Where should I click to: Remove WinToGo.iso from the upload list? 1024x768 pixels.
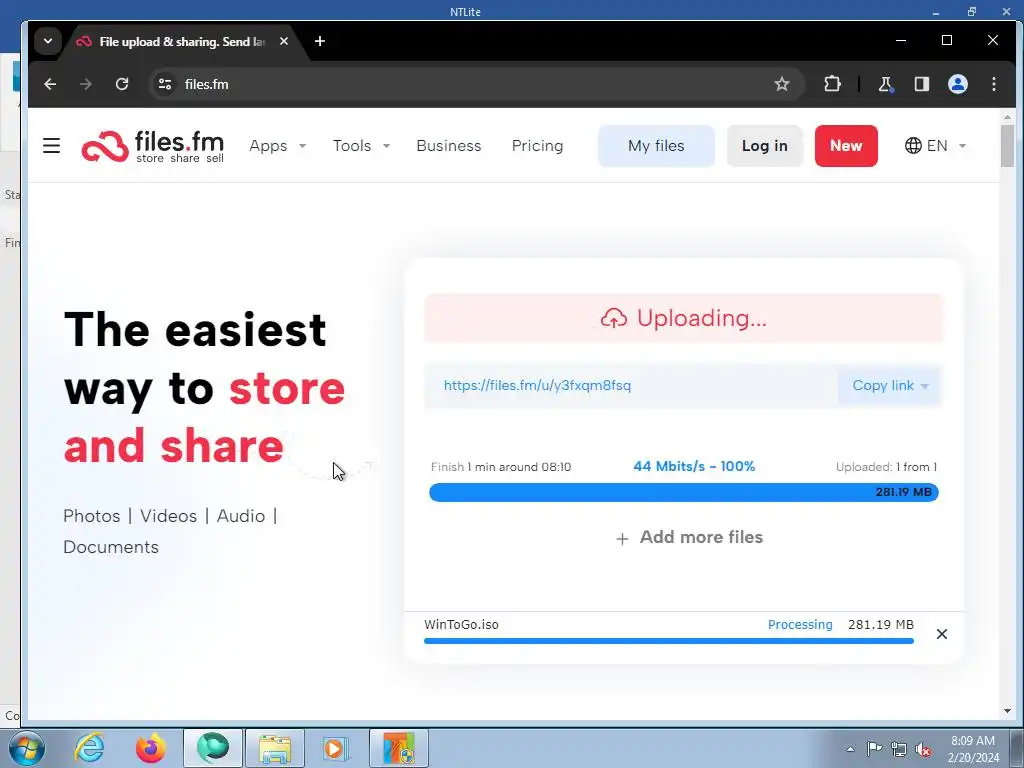pos(942,634)
